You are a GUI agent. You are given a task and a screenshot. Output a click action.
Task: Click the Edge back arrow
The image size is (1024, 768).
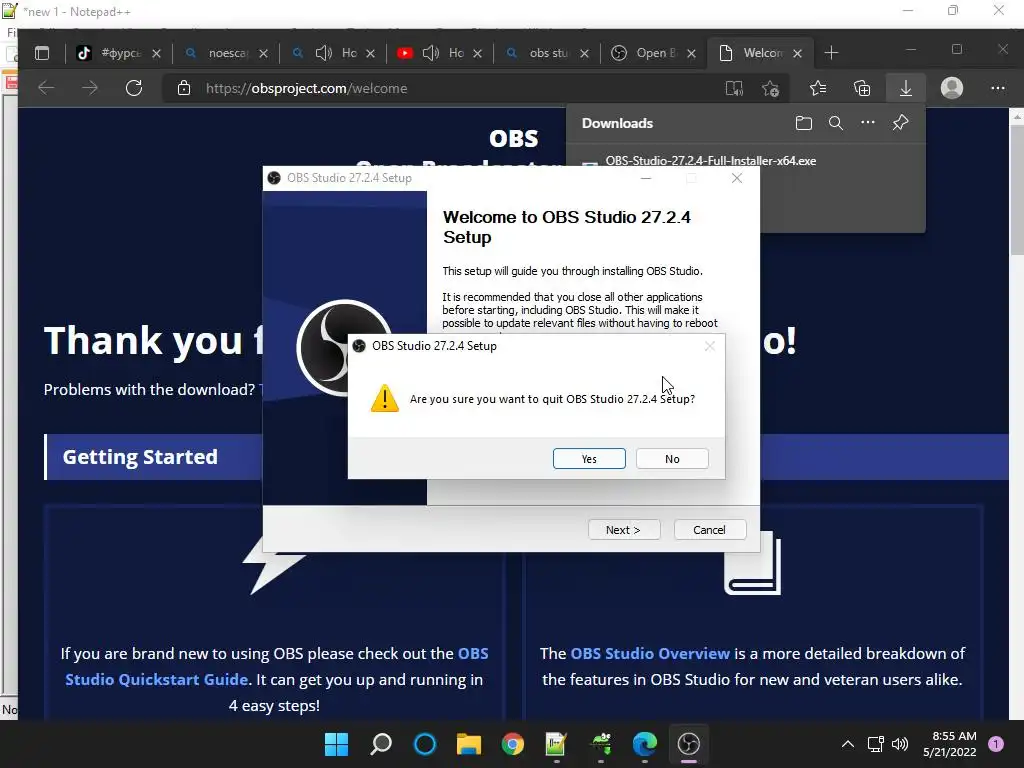(46, 88)
